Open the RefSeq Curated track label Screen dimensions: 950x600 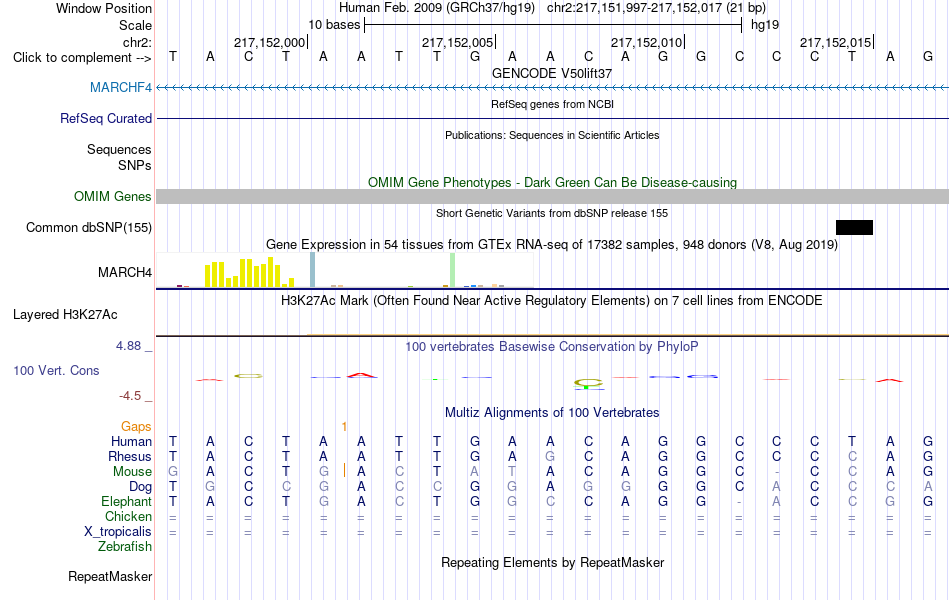click(105, 118)
